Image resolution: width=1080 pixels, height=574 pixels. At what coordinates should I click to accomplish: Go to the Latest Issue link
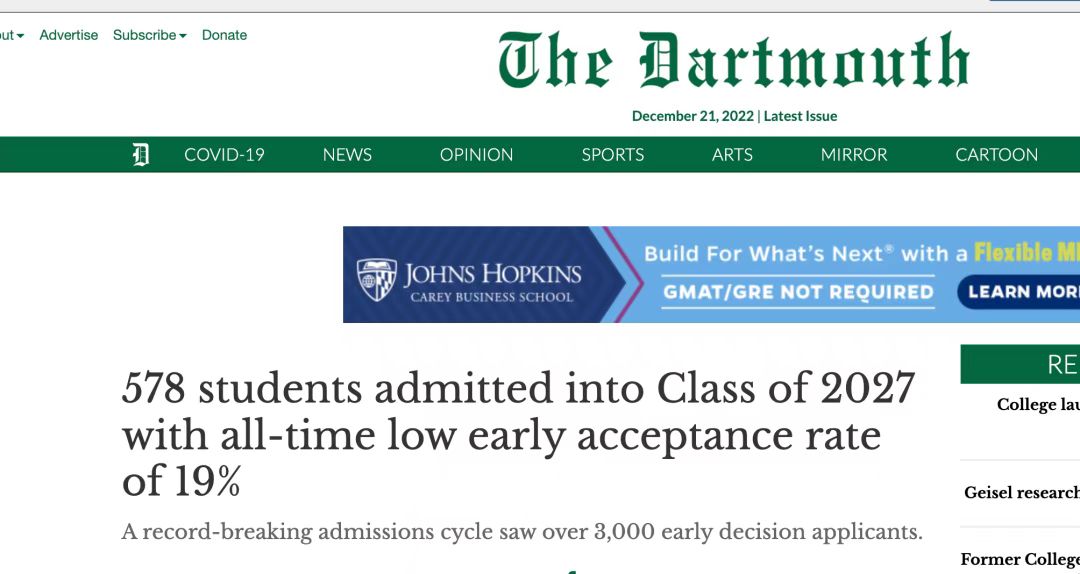[x=800, y=116]
